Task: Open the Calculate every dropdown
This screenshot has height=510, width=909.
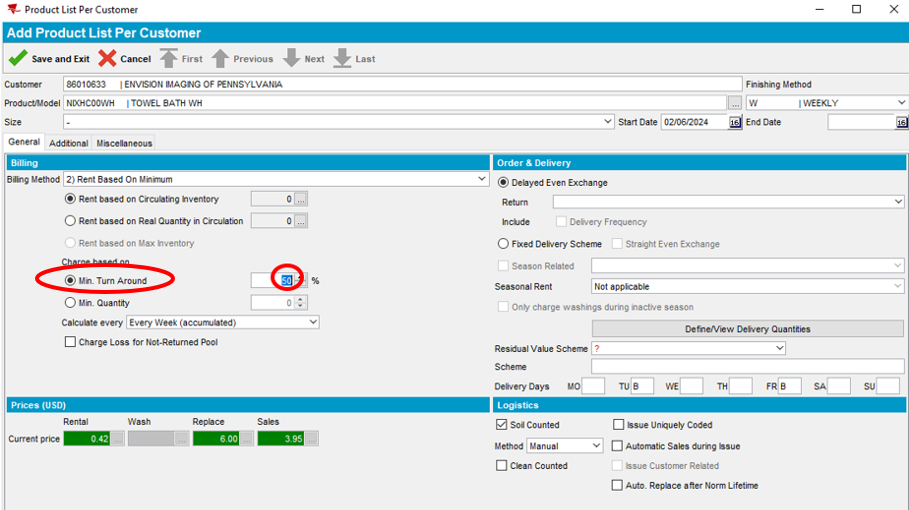Action: pos(313,322)
